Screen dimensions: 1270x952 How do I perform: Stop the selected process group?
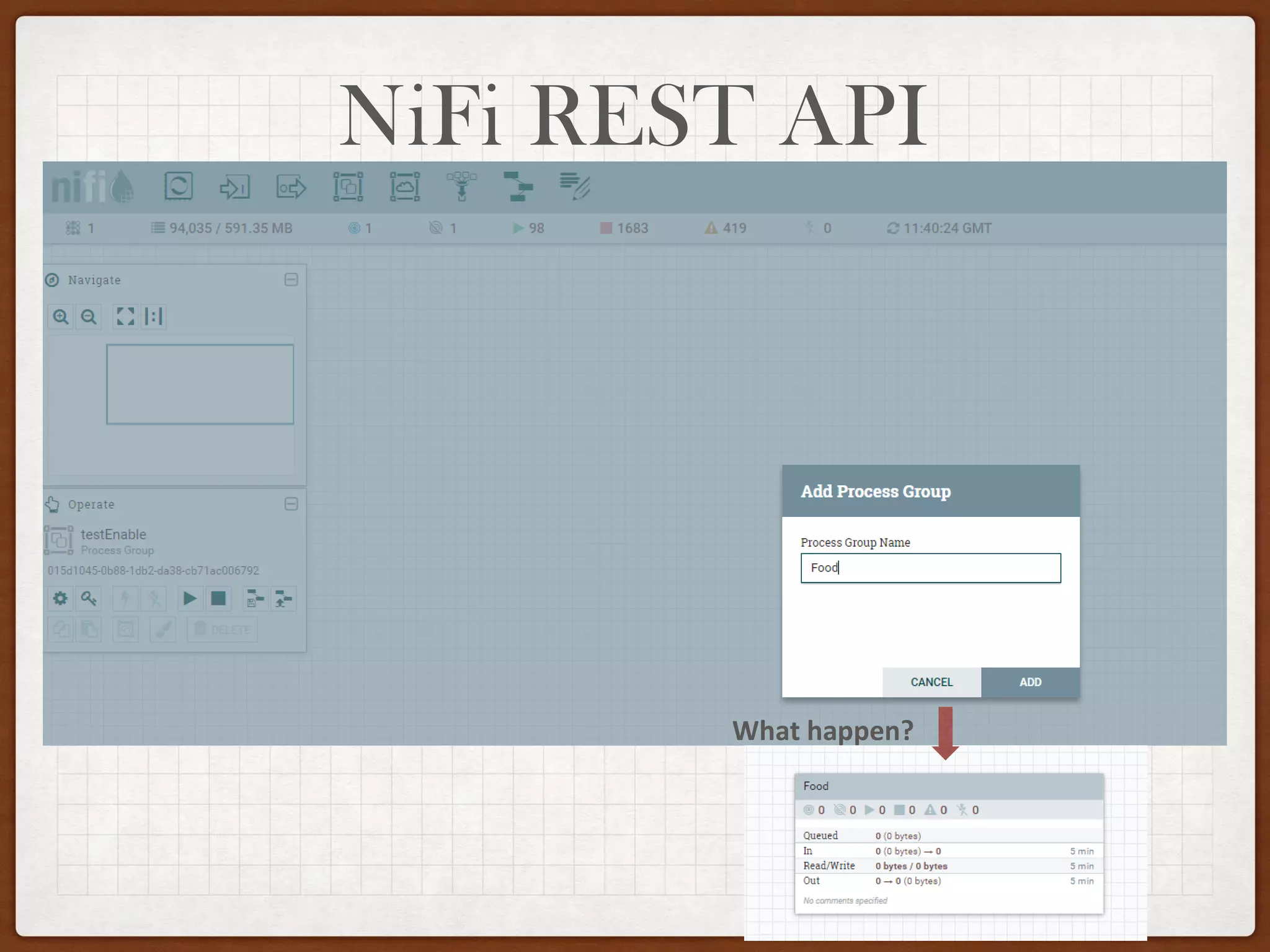click(x=218, y=599)
